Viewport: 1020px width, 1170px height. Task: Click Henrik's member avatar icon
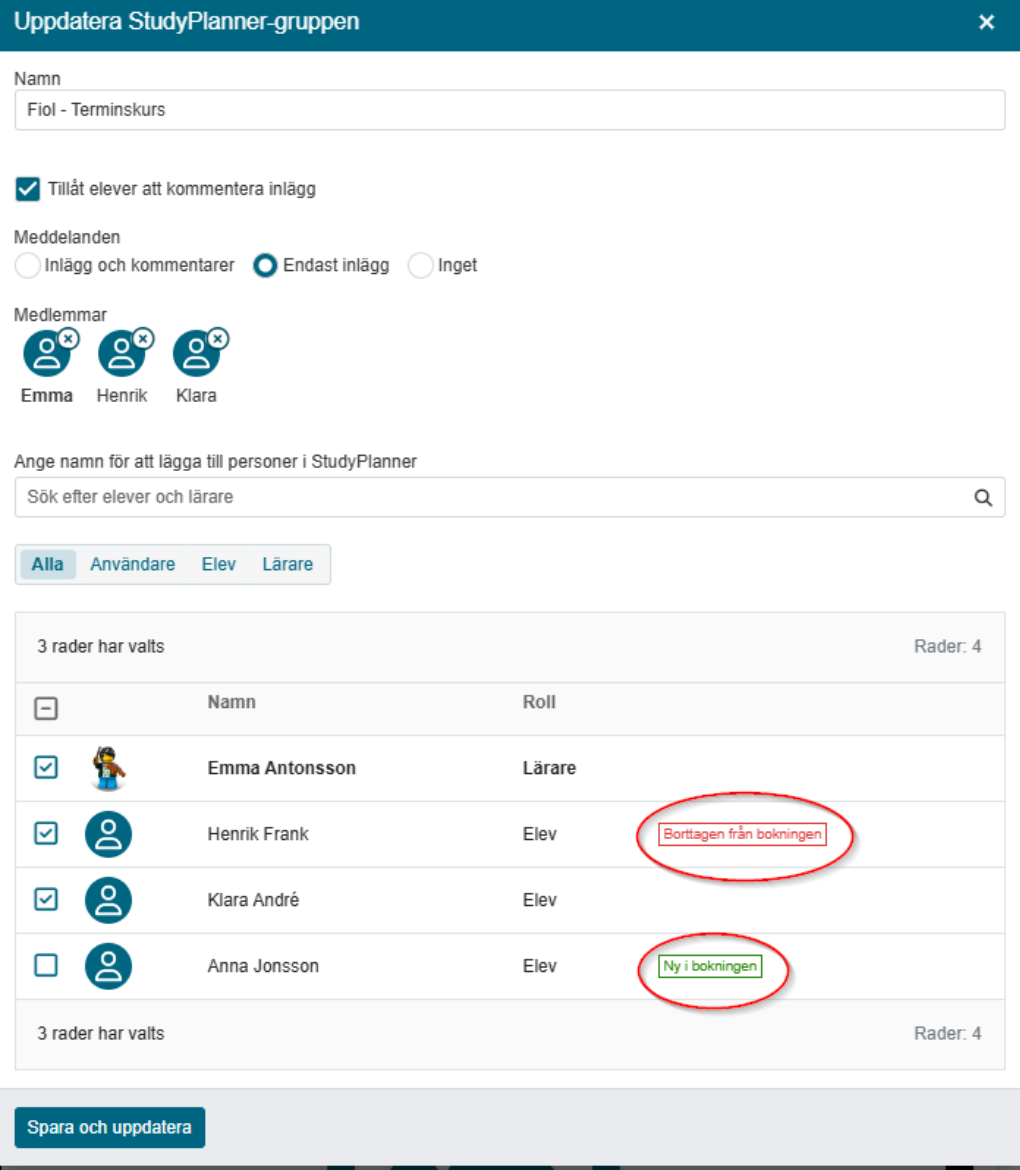(x=121, y=354)
